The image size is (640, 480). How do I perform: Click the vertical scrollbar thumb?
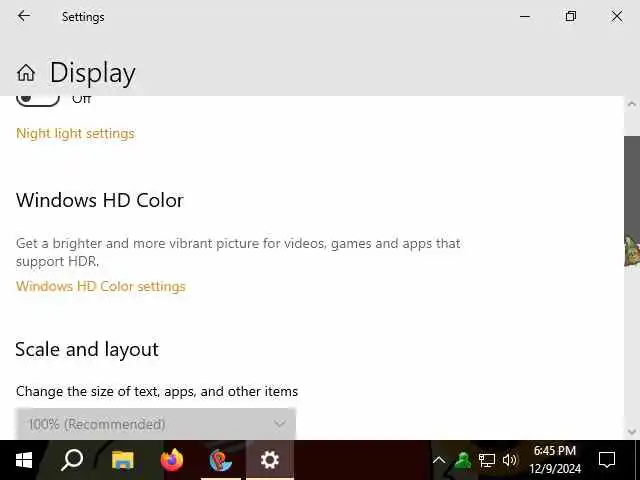(x=632, y=201)
